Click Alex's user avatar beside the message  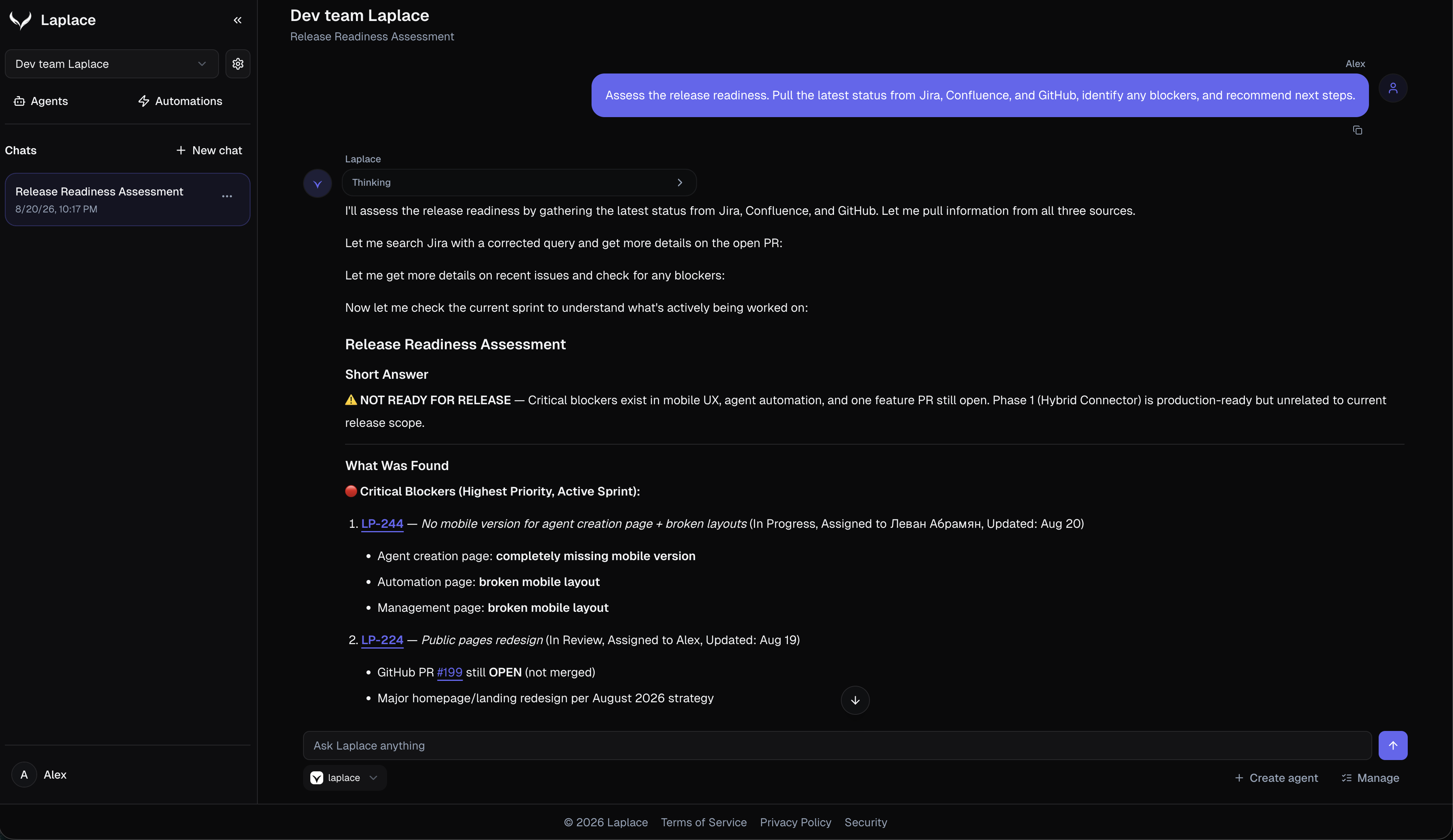pos(1392,88)
